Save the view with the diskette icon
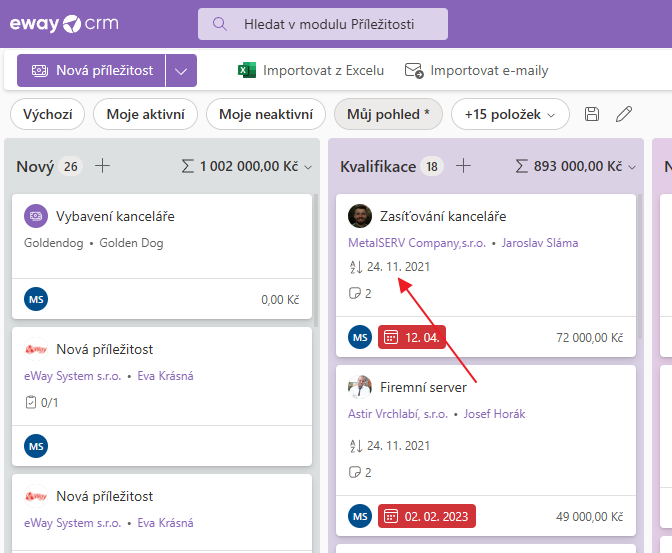 [592, 114]
